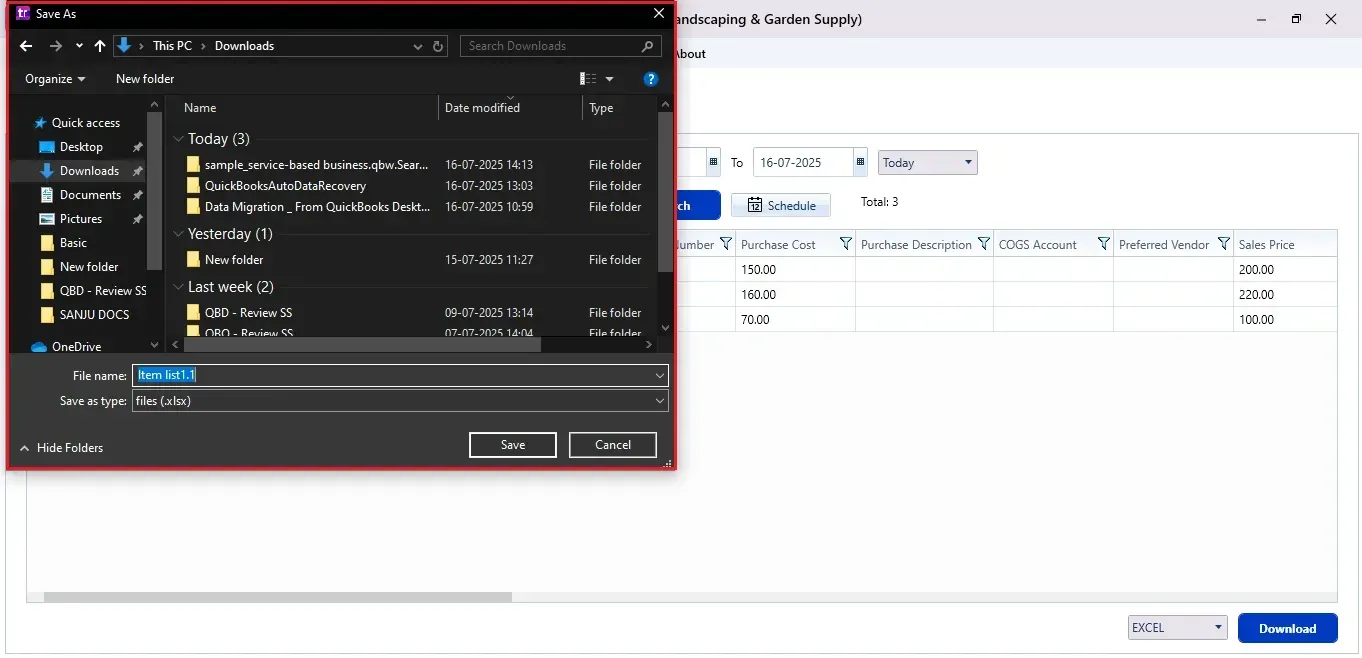Select QBD - Review SS in file list
The height and width of the screenshot is (658, 1362).
coord(248,313)
